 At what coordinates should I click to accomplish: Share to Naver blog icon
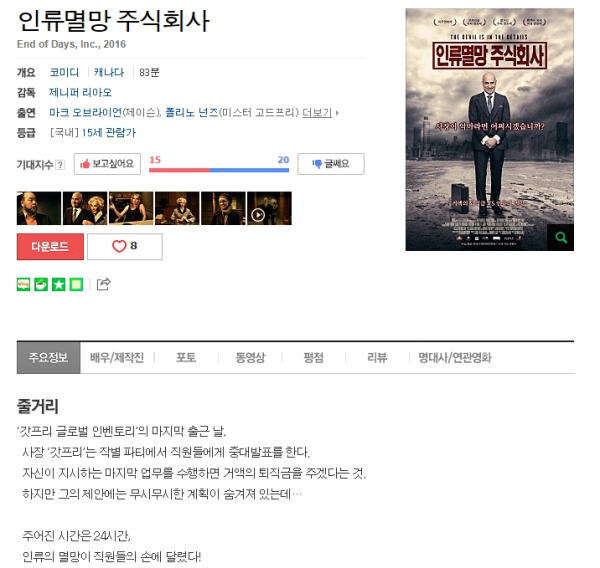(x=23, y=284)
